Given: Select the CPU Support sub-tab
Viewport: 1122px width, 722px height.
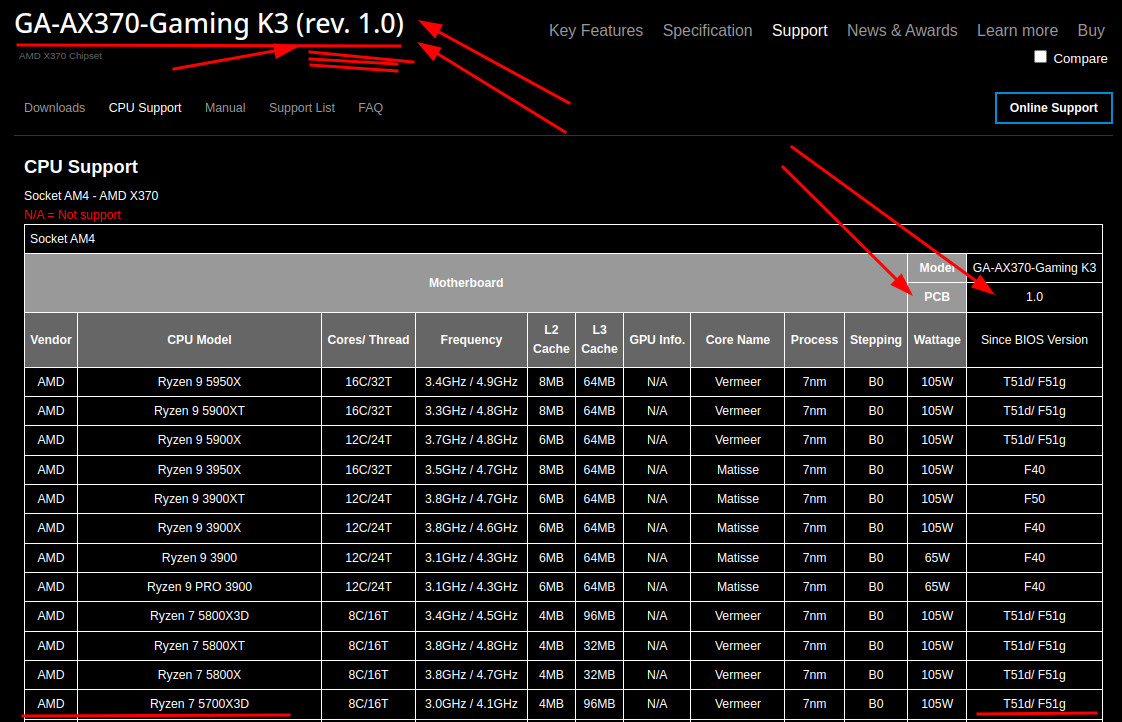Looking at the screenshot, I should coord(145,107).
